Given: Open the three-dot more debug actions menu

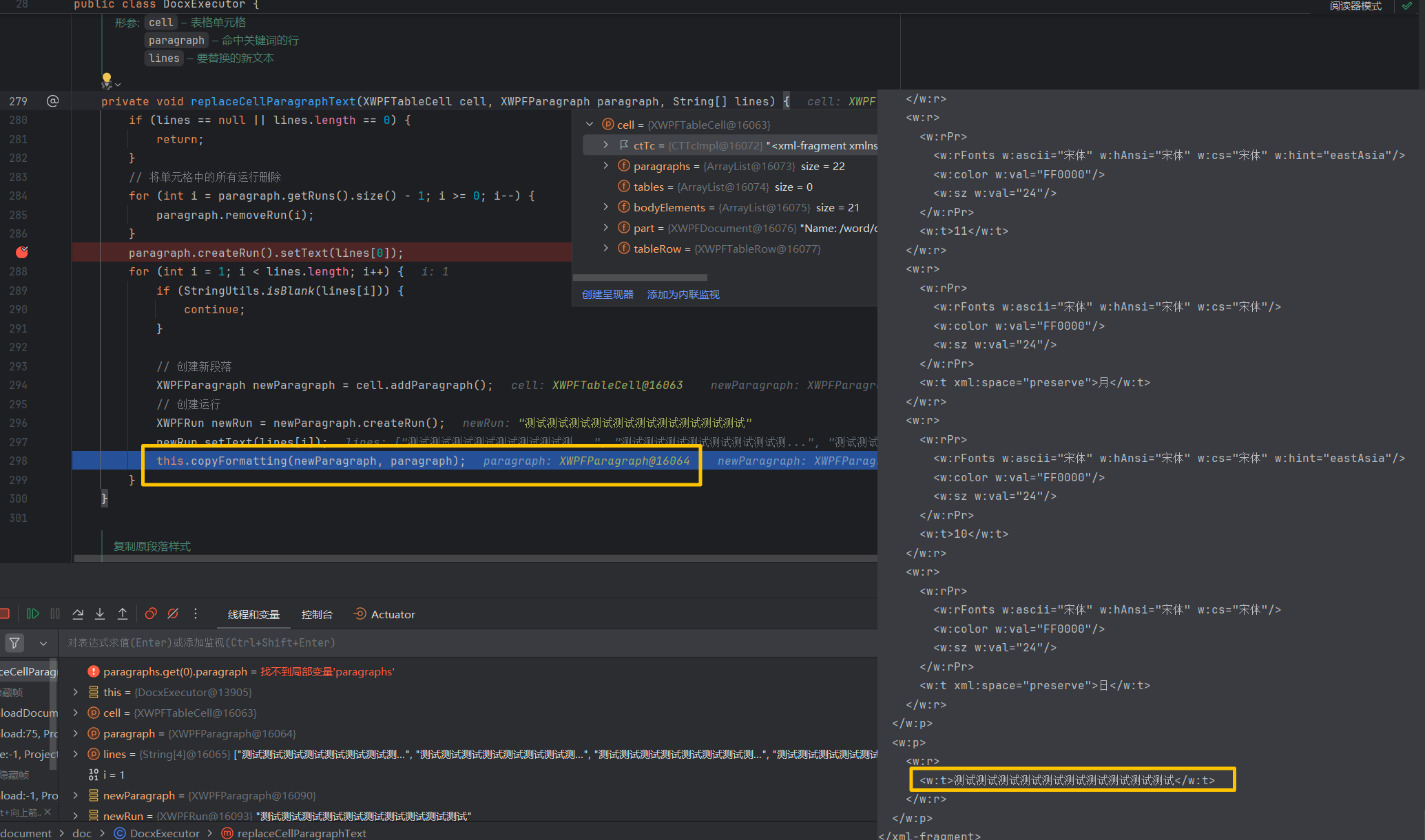Looking at the screenshot, I should (x=196, y=613).
